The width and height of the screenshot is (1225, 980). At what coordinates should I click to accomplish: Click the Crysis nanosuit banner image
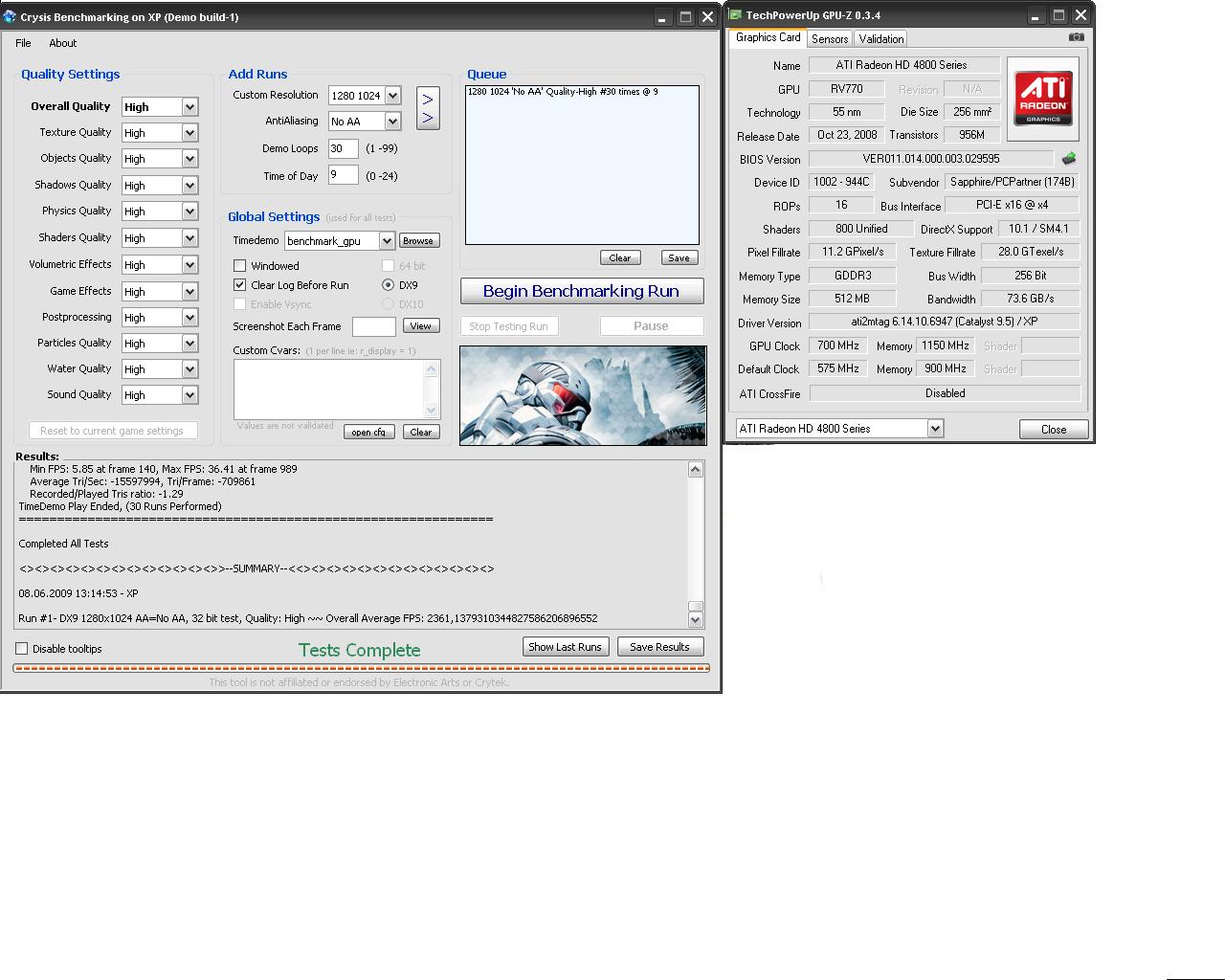(583, 395)
